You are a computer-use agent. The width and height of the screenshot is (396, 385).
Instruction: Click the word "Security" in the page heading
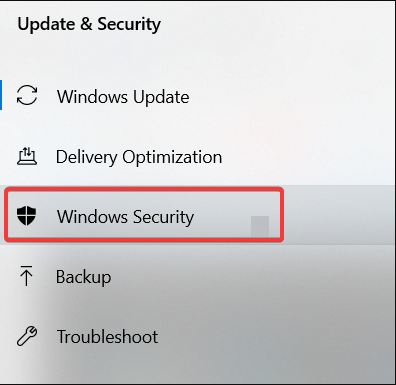129,24
